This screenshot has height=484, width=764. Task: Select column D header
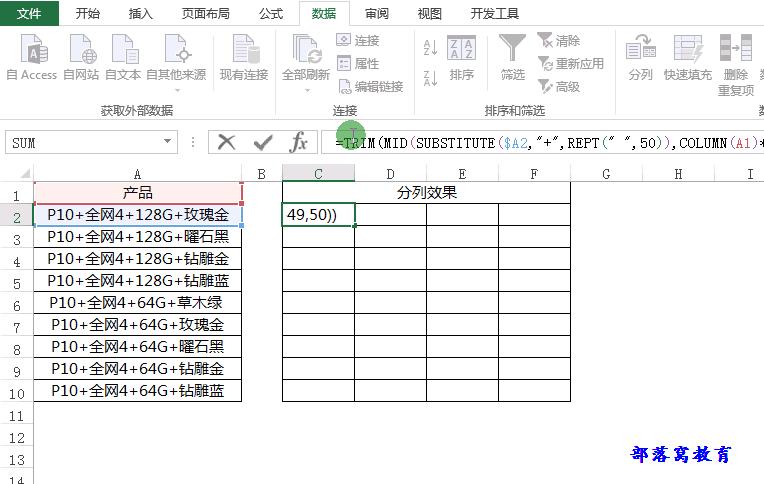point(390,174)
